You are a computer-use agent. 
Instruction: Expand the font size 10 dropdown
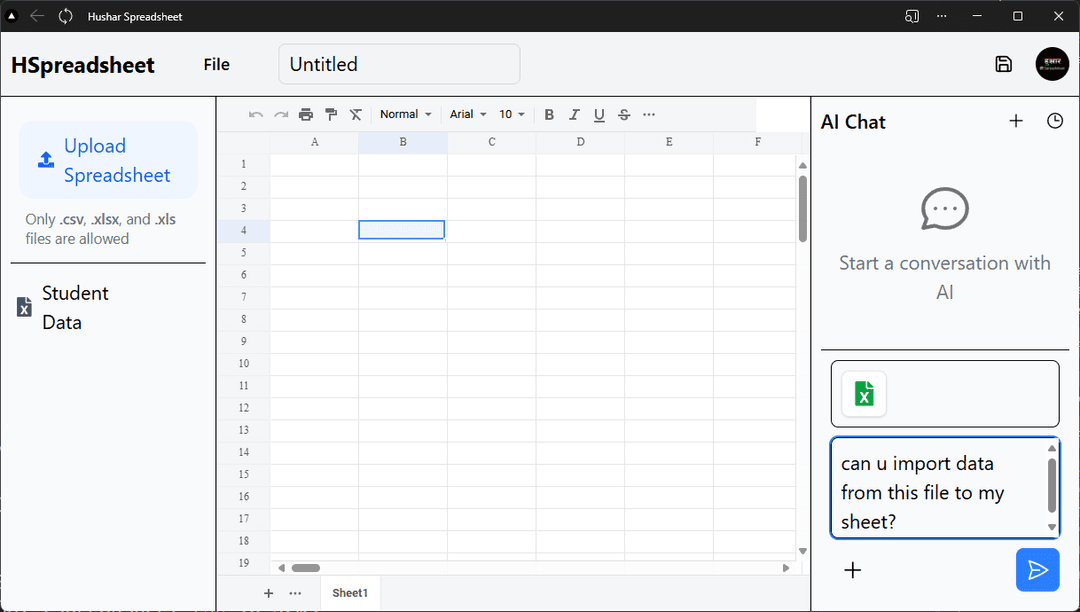click(512, 115)
